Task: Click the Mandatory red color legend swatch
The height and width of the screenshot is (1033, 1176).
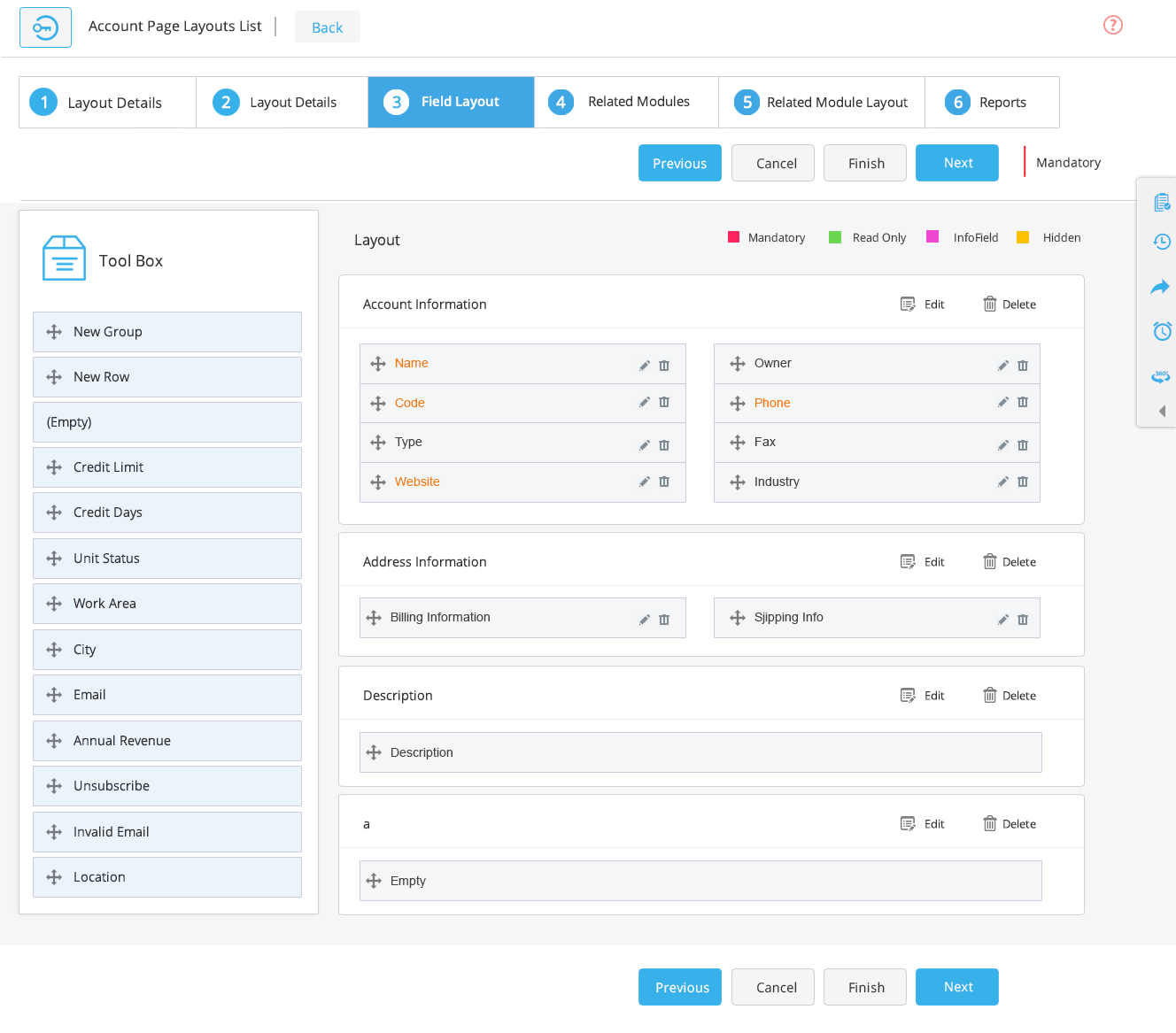Action: (733, 237)
